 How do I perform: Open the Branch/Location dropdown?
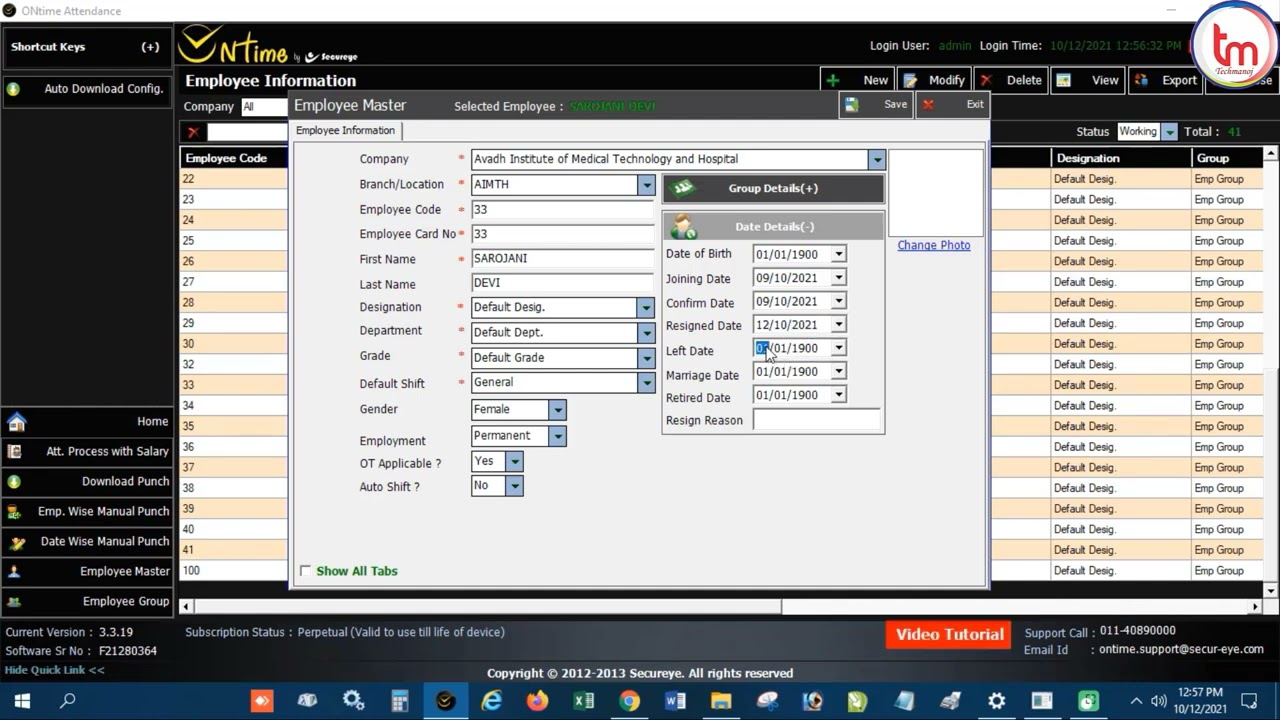click(x=646, y=185)
